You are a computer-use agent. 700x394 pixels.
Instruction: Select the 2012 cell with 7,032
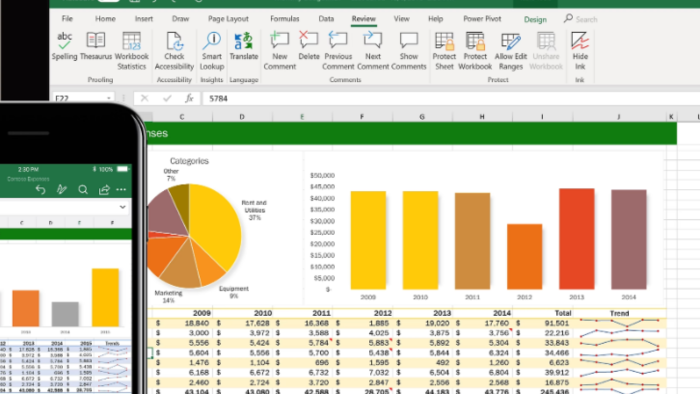[362, 372]
